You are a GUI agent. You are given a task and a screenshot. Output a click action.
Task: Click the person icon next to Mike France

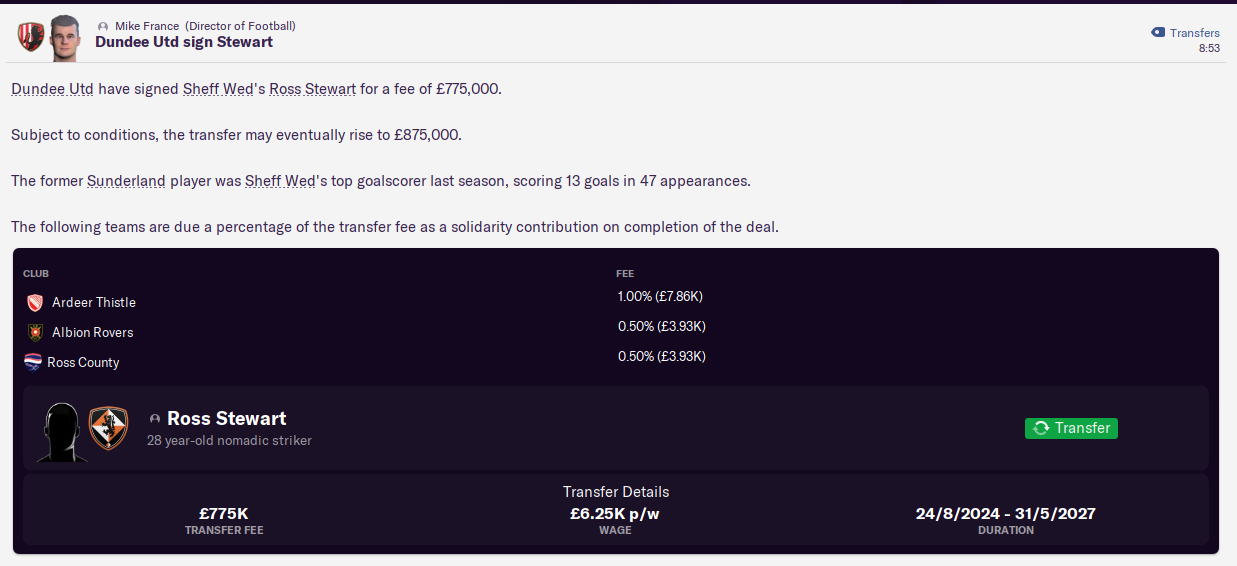103,26
